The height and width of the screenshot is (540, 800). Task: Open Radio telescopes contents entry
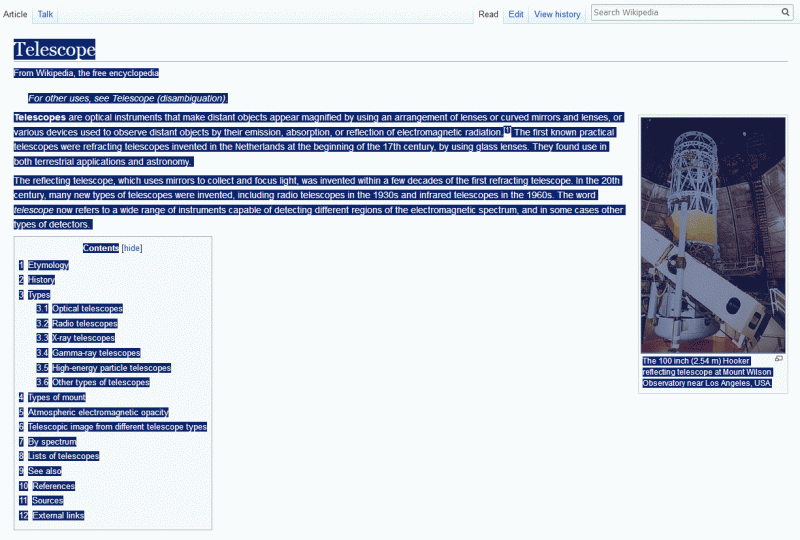tap(84, 324)
